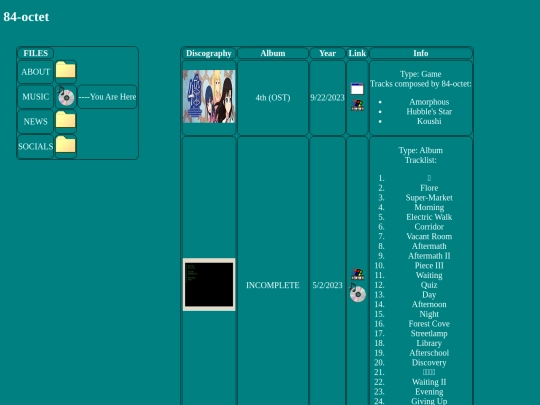540x405 pixels.
Task: Click the media link icon for 4th (OST)
Action: (x=357, y=105)
